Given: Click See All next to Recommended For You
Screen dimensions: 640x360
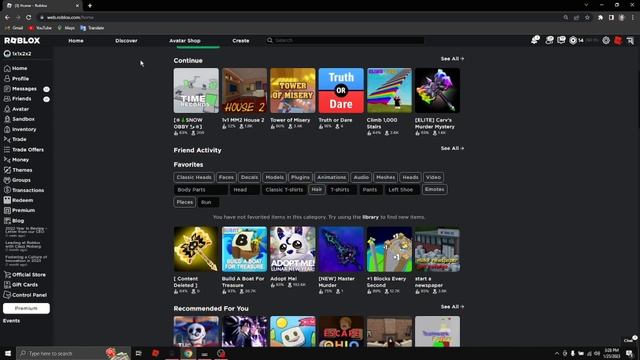Looking at the screenshot, I should pyautogui.click(x=452, y=307).
